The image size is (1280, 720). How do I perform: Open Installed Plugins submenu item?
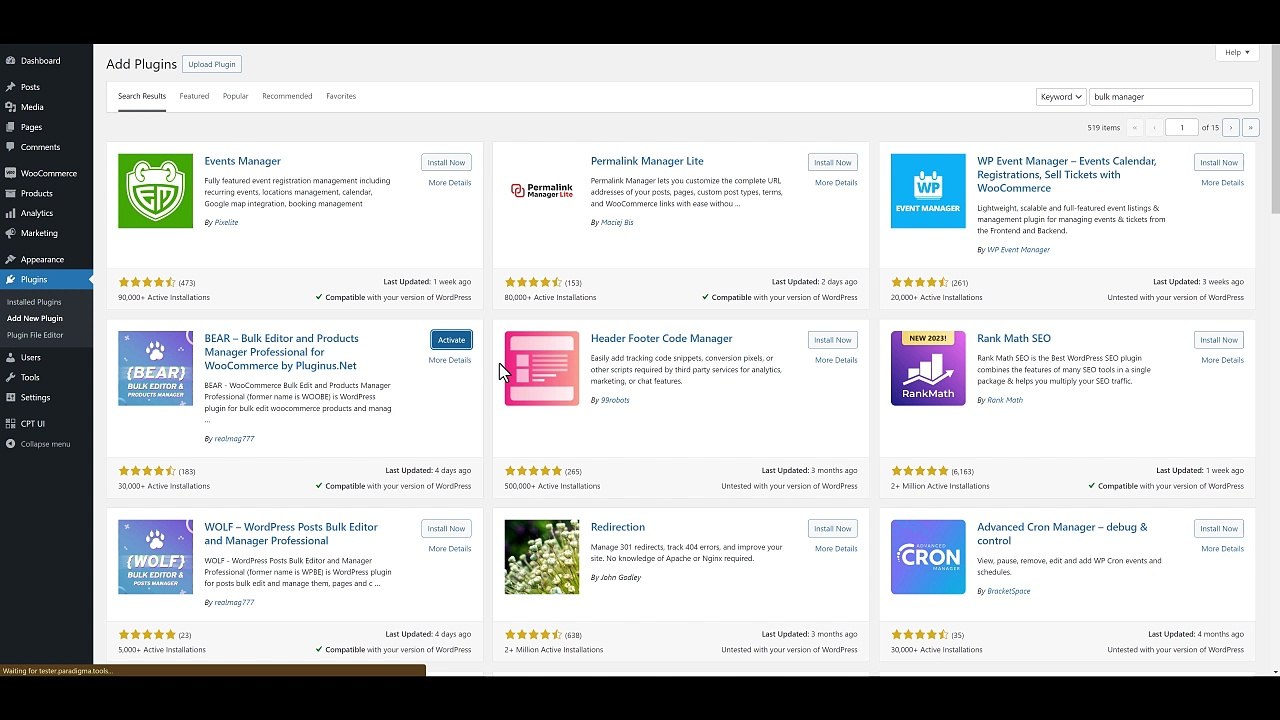coord(34,302)
